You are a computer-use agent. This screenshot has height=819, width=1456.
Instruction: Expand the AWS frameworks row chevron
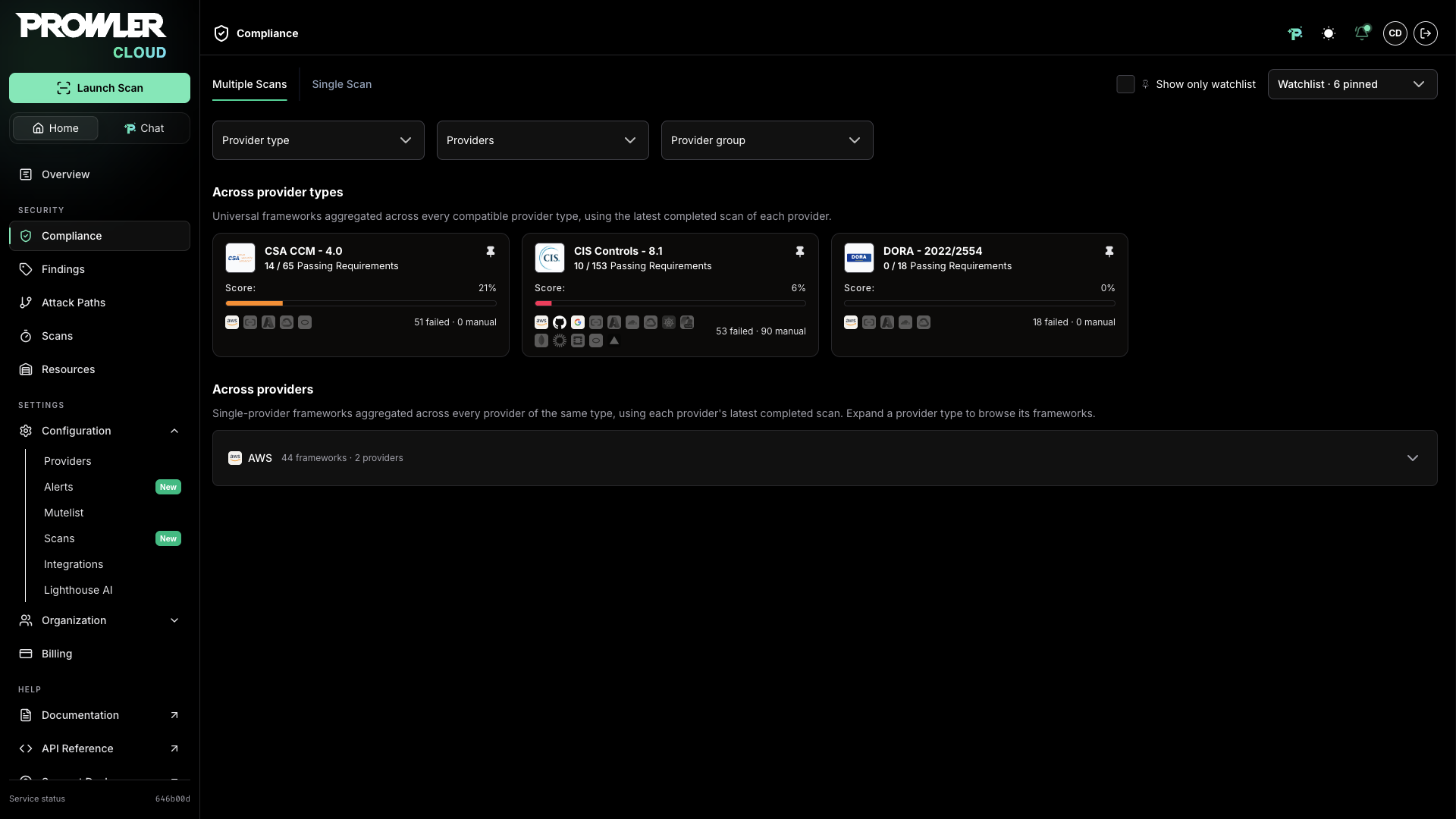click(1413, 458)
